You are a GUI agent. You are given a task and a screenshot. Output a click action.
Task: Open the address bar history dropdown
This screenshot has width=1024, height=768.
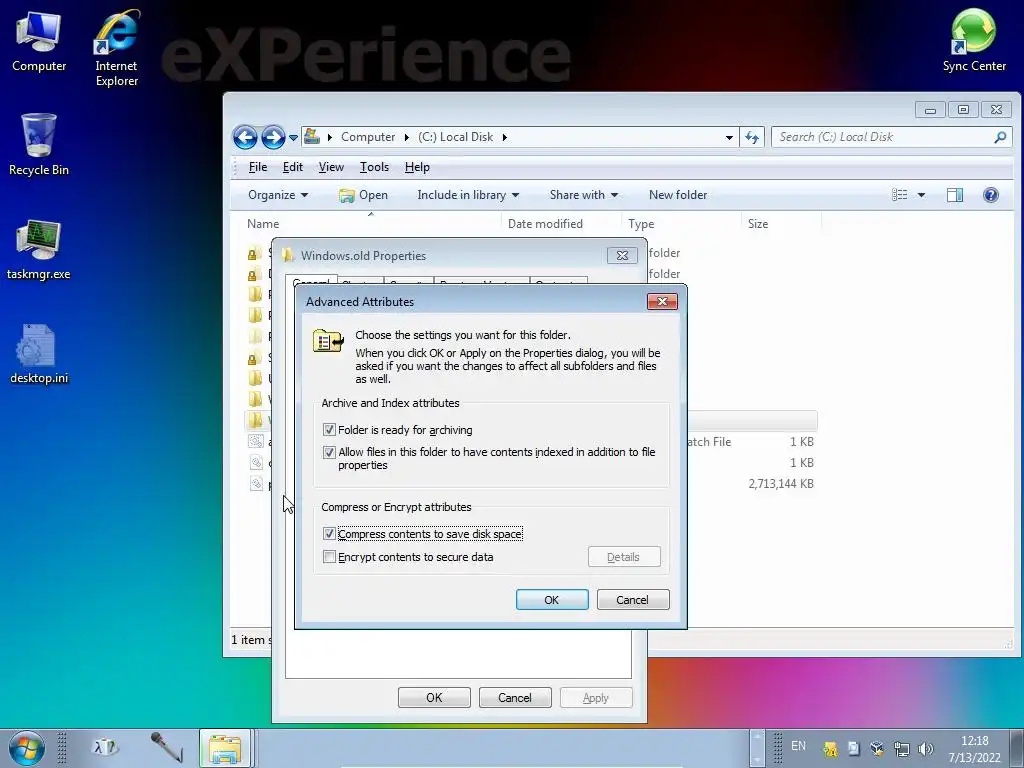coord(729,137)
